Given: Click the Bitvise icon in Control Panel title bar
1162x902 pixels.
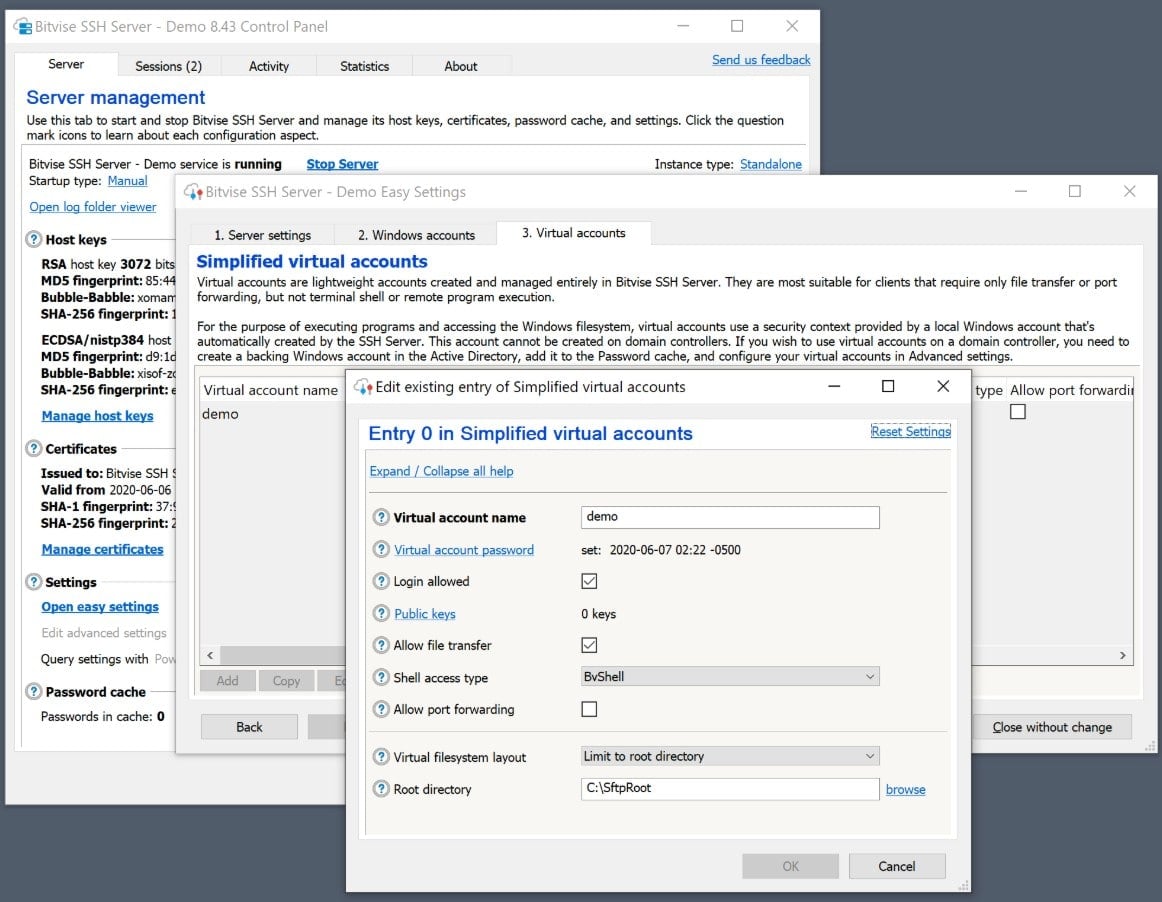Looking at the screenshot, I should (x=23, y=27).
